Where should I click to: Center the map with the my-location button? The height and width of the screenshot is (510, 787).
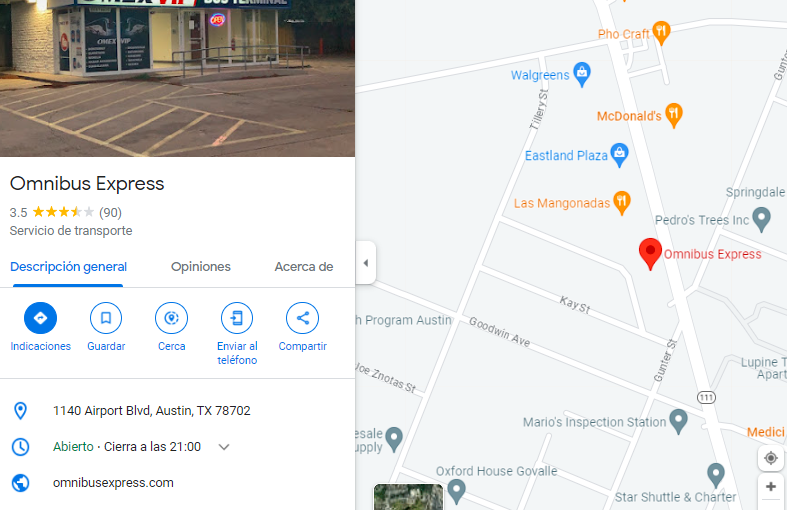[x=770, y=458]
